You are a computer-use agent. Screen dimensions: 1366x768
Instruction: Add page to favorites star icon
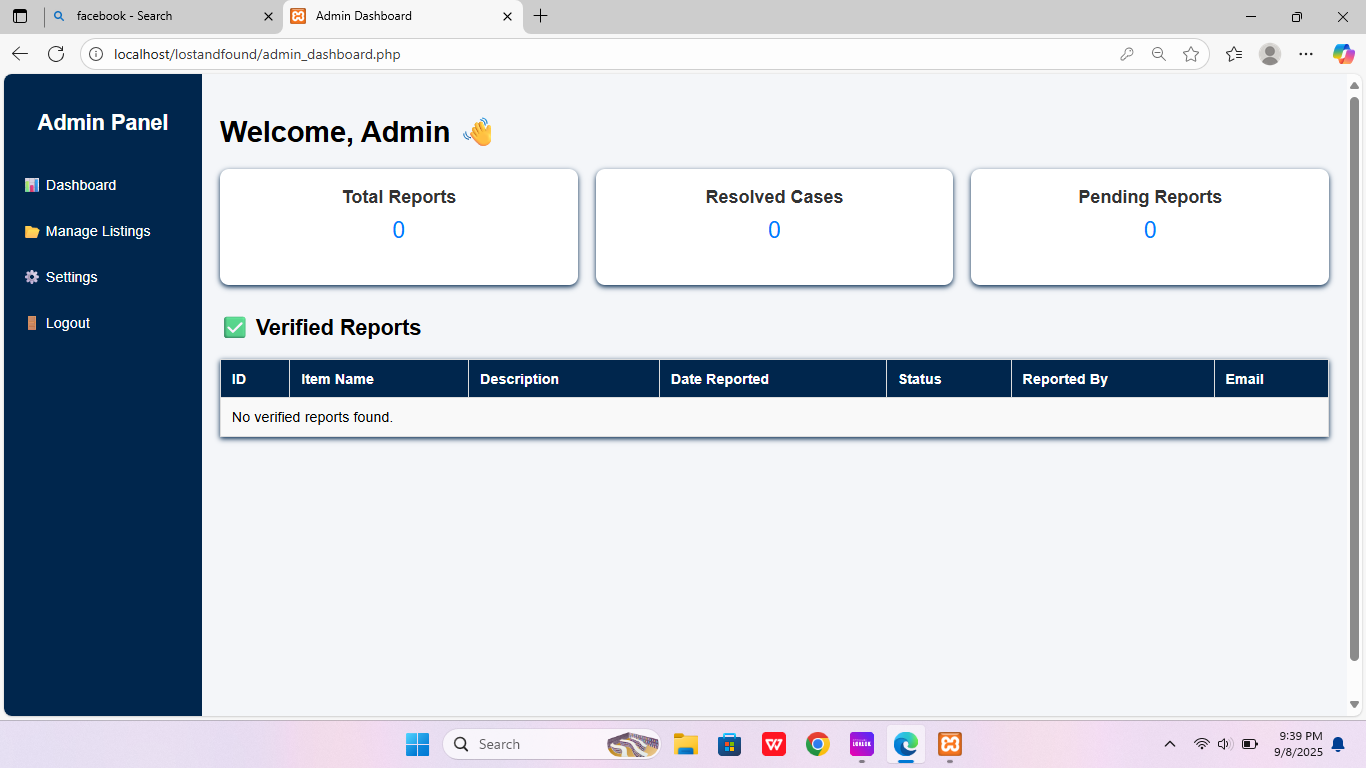pyautogui.click(x=1190, y=54)
